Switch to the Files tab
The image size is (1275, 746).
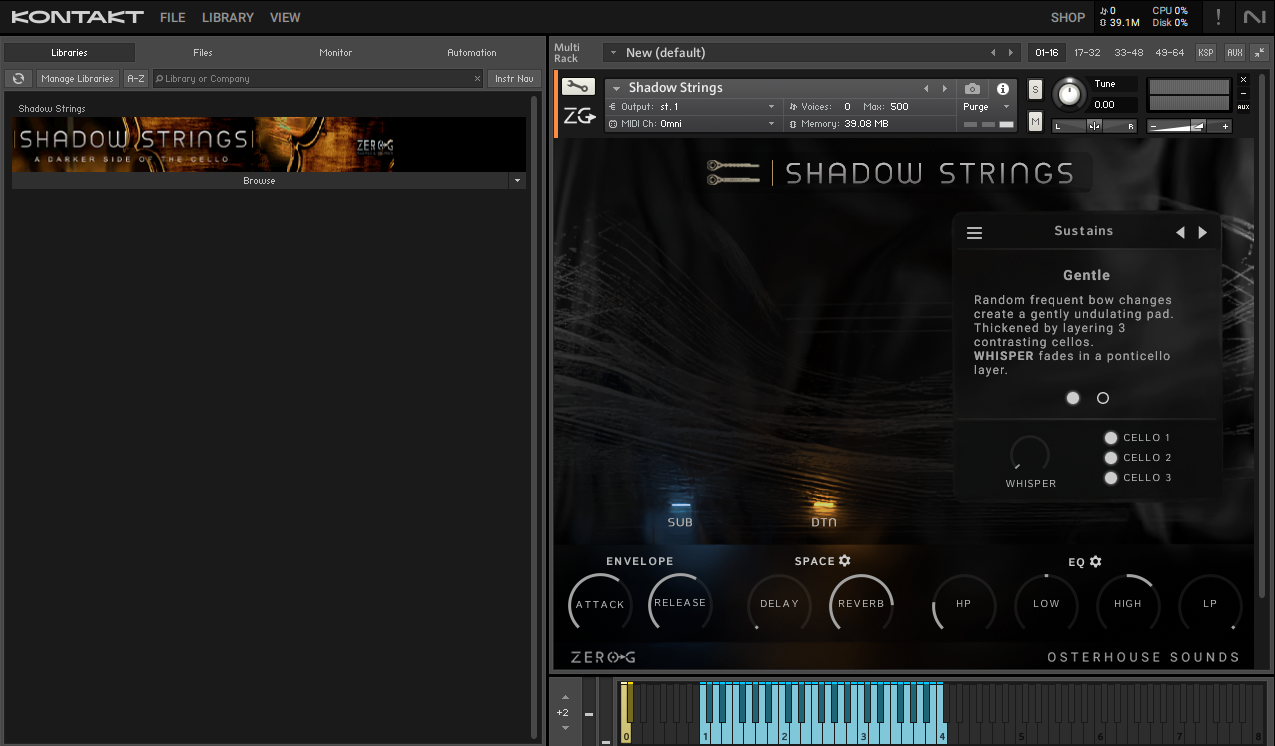tap(202, 52)
